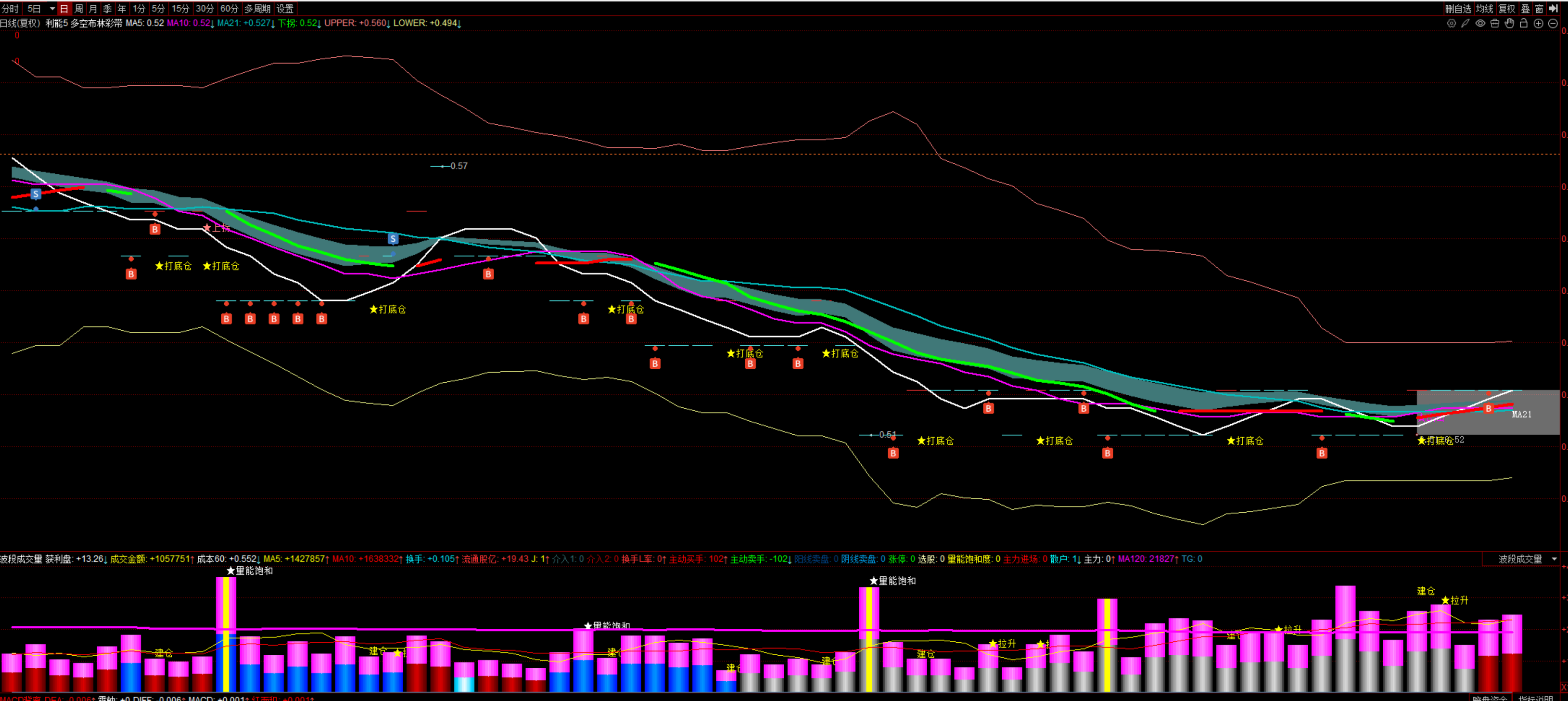
Task: Click the 设置 settings button
Action: point(285,9)
